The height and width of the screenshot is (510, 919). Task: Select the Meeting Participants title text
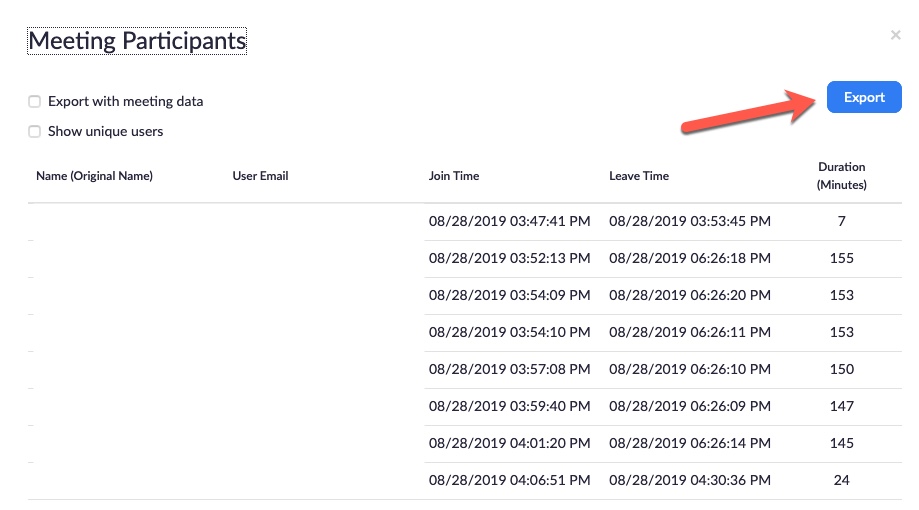137,41
